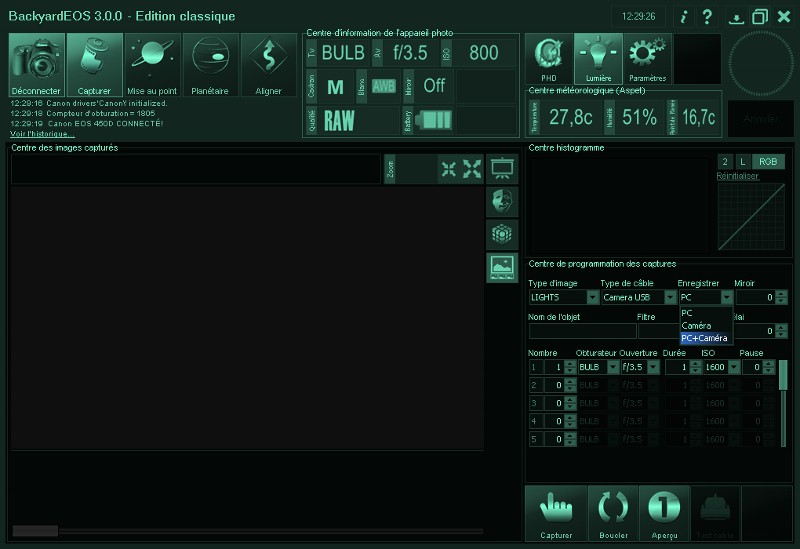
Task: Adjust row 5 Nombre stepper
Action: coord(570,439)
